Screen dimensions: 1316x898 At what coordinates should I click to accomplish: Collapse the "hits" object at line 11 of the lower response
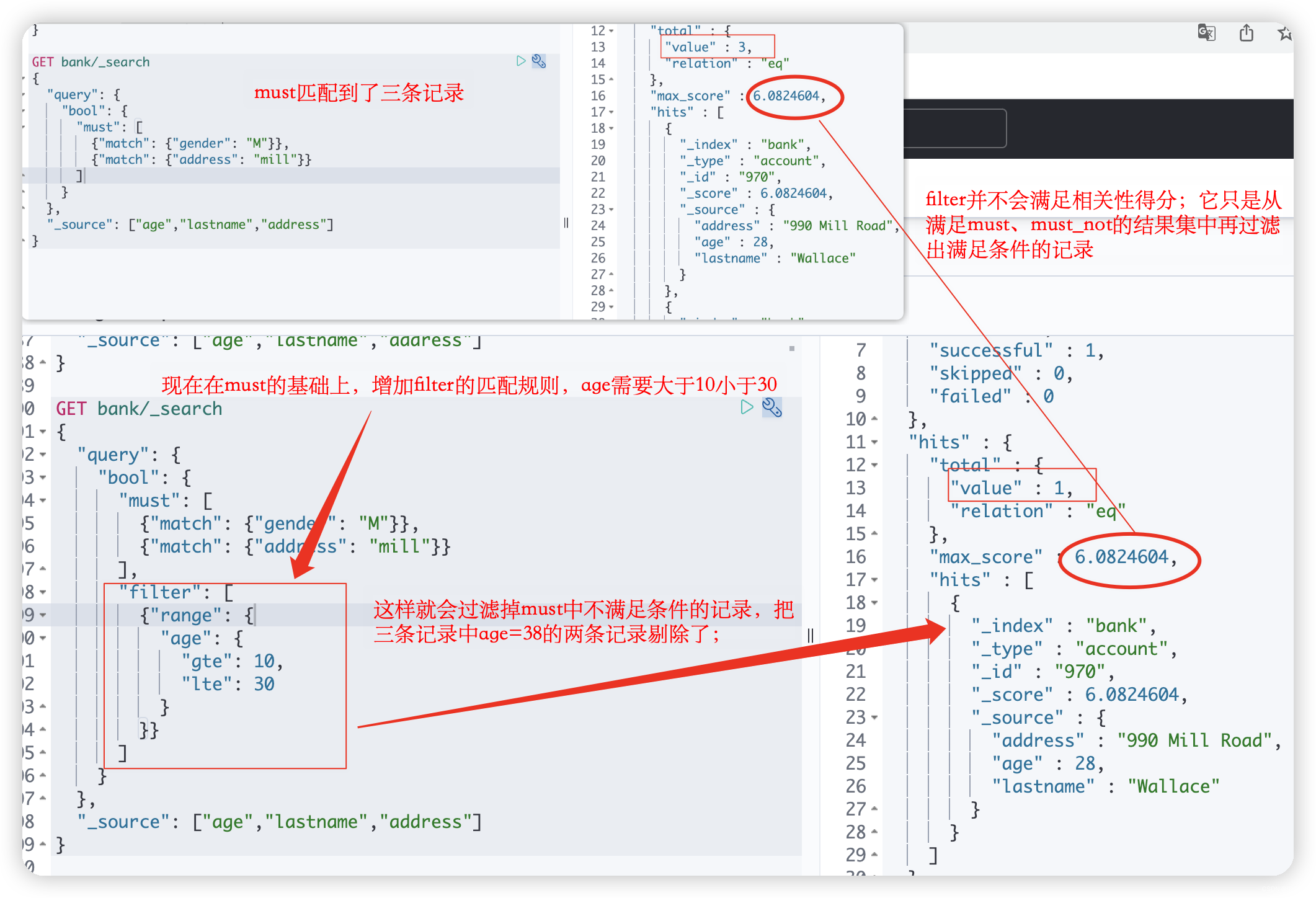point(874,443)
